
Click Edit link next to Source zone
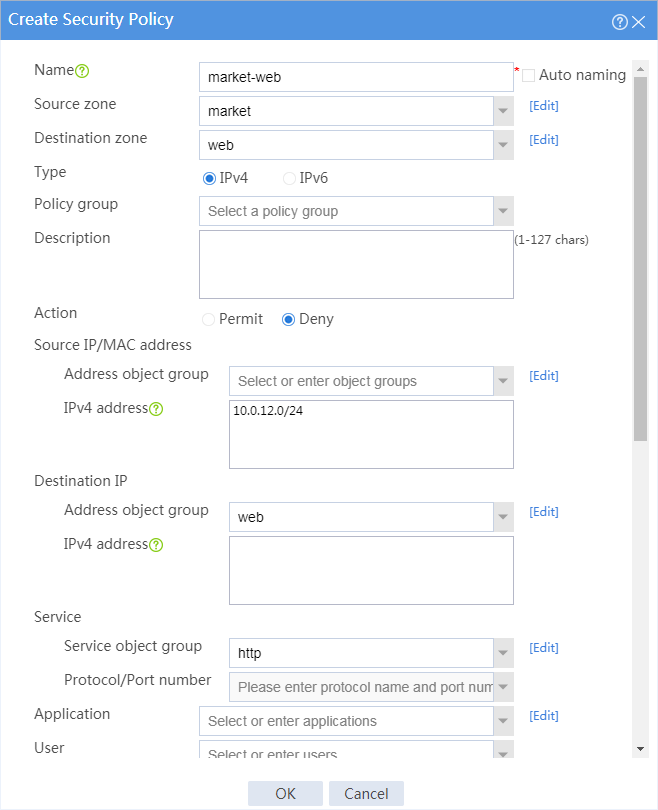point(544,106)
